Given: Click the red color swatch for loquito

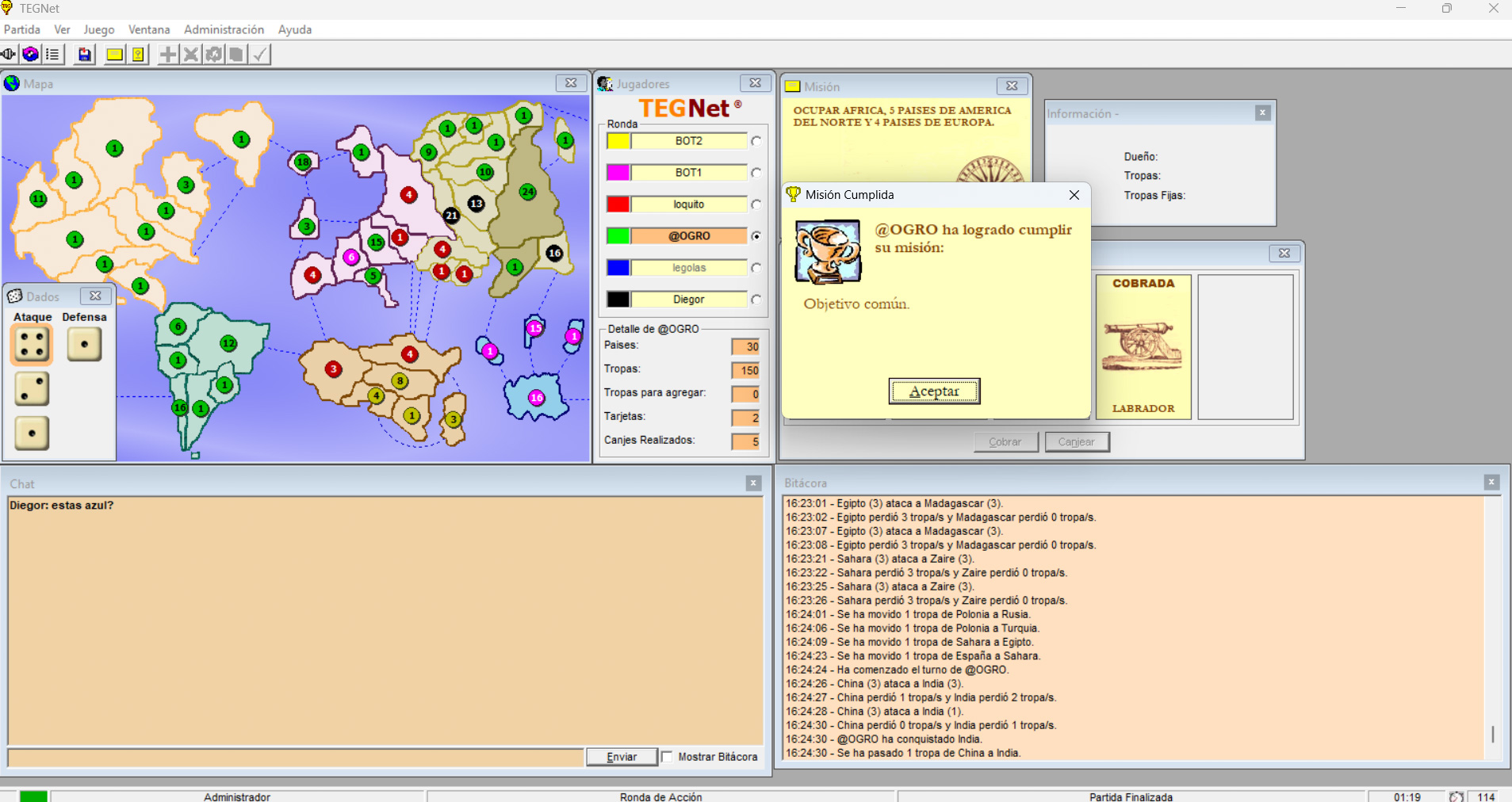Looking at the screenshot, I should (x=618, y=204).
